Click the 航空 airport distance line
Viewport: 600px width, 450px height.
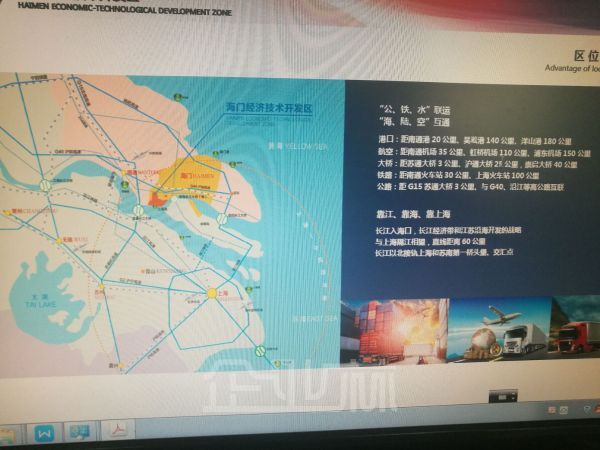tap(484, 152)
